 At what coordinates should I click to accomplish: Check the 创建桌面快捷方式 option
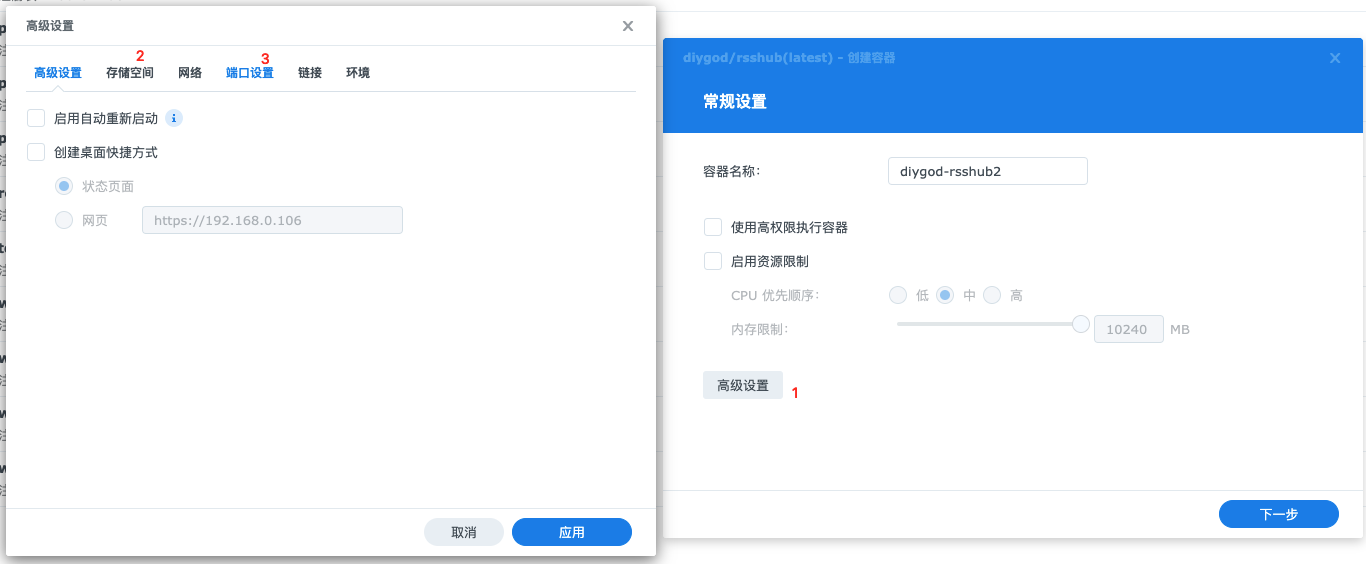(37, 153)
